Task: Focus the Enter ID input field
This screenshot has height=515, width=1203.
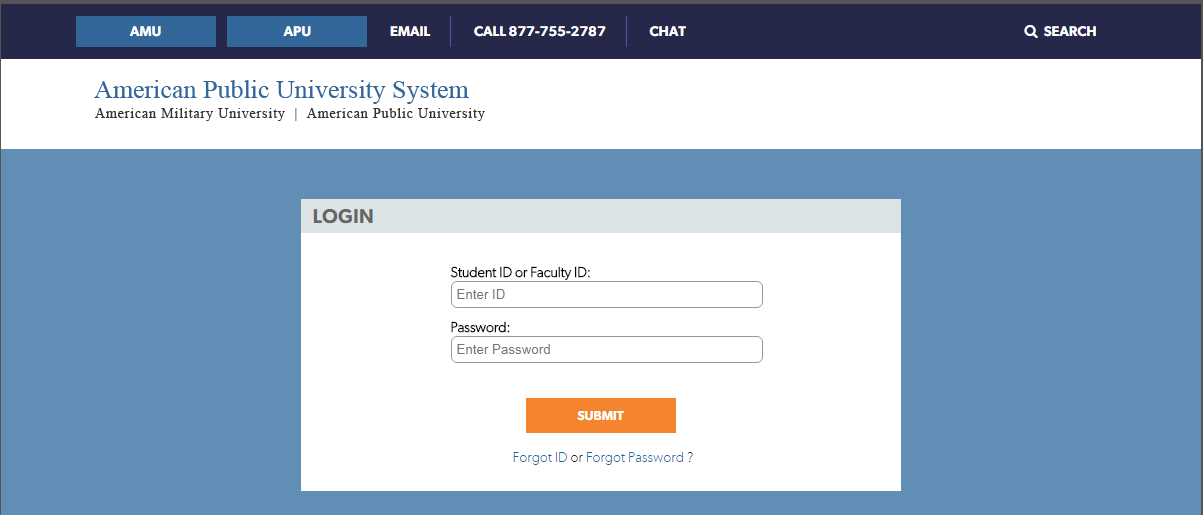Action: (606, 295)
